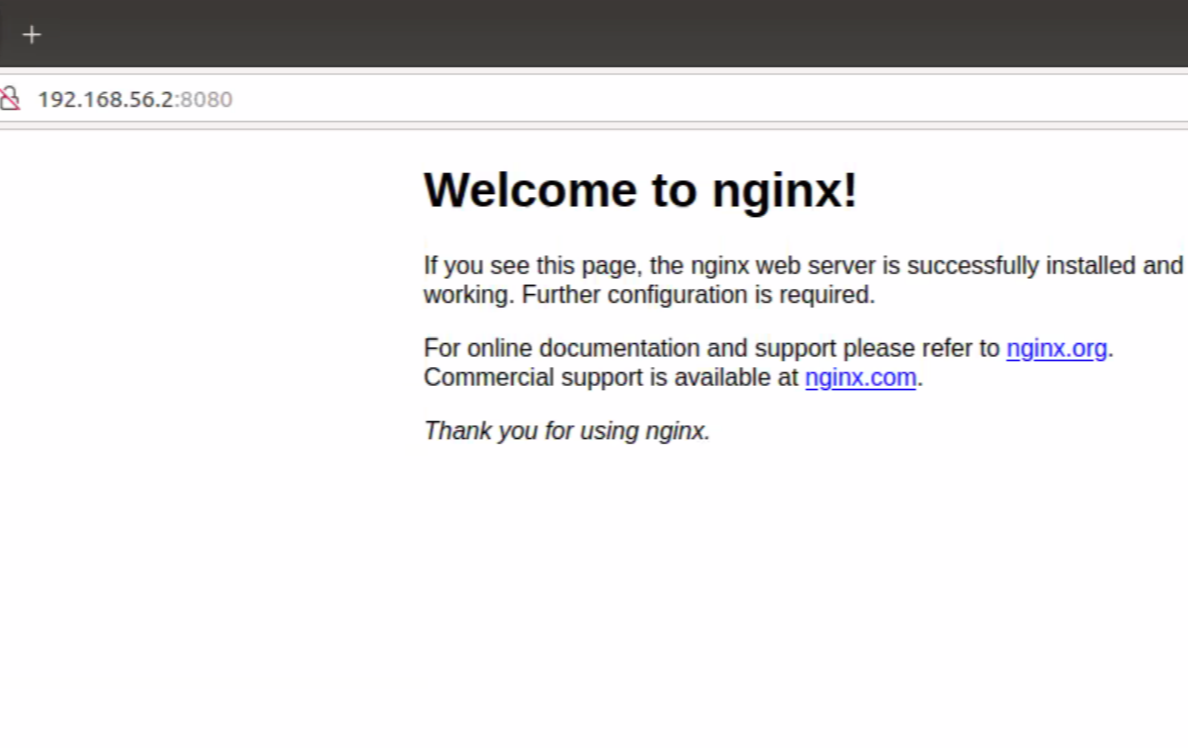Open the nginx.com commercial support link
The height and width of the screenshot is (748, 1188).
(x=860, y=377)
